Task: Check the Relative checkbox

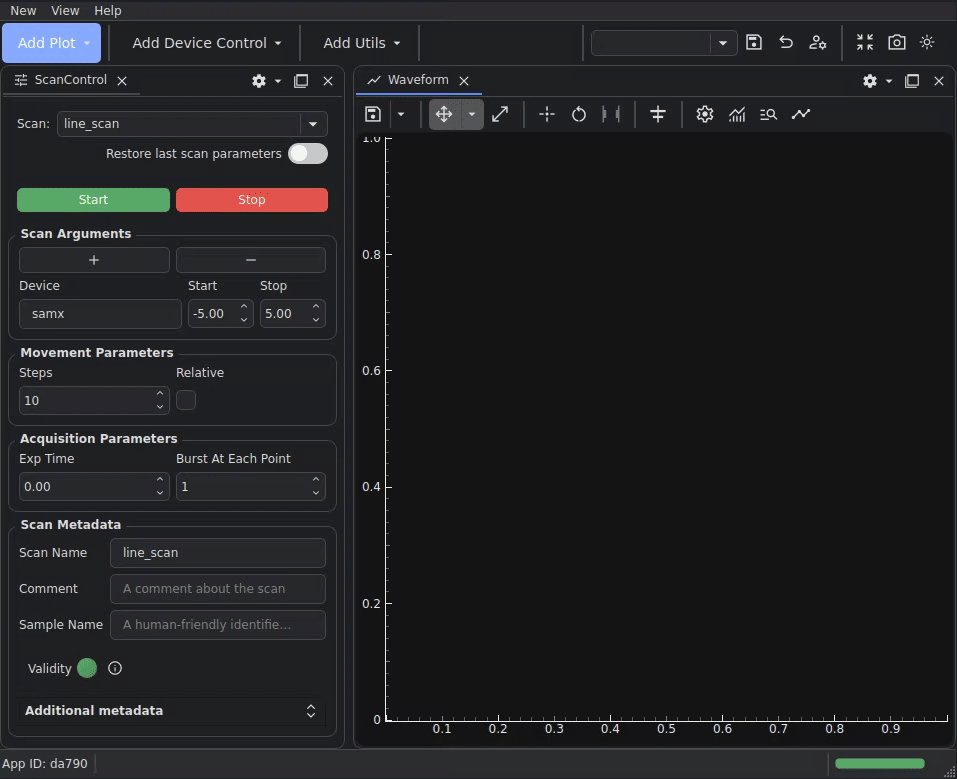Action: [x=186, y=400]
